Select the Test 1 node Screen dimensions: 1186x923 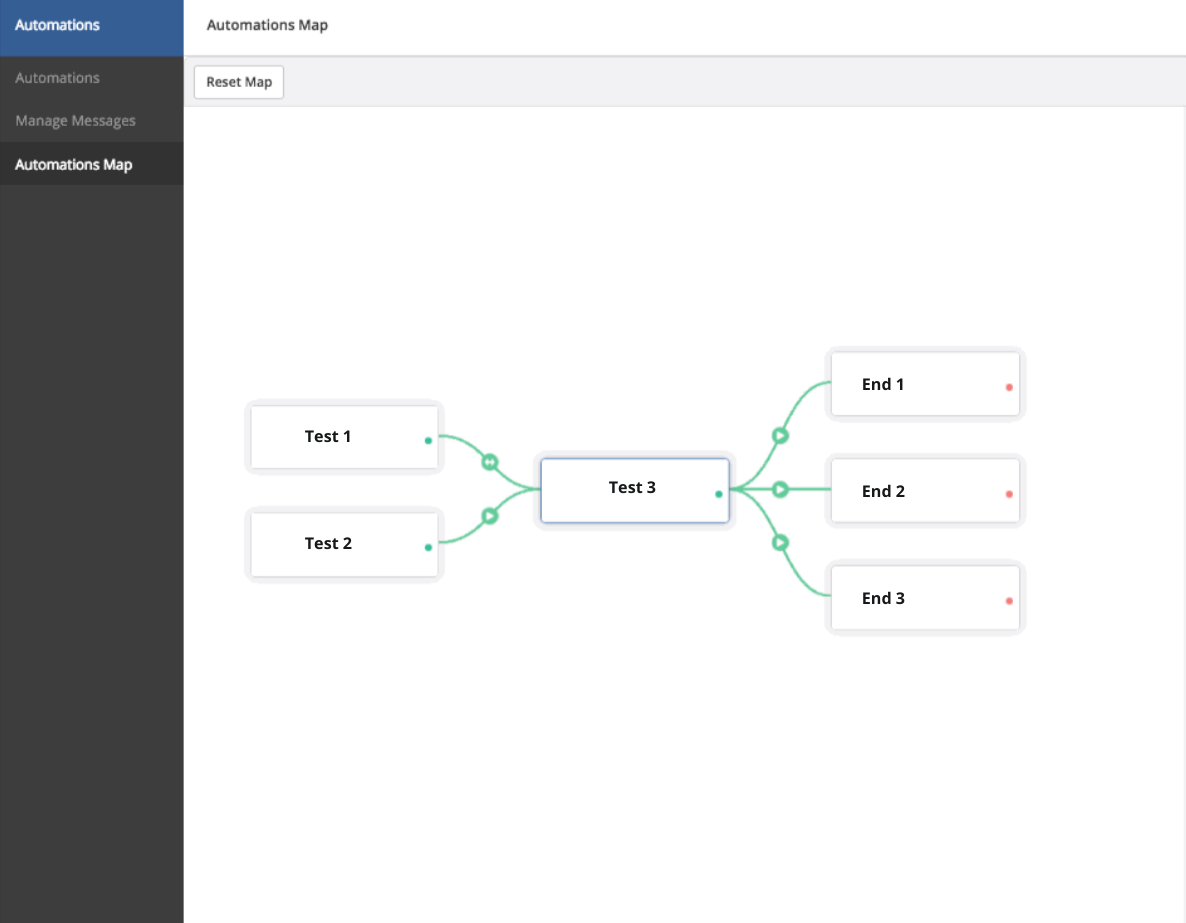coord(344,437)
